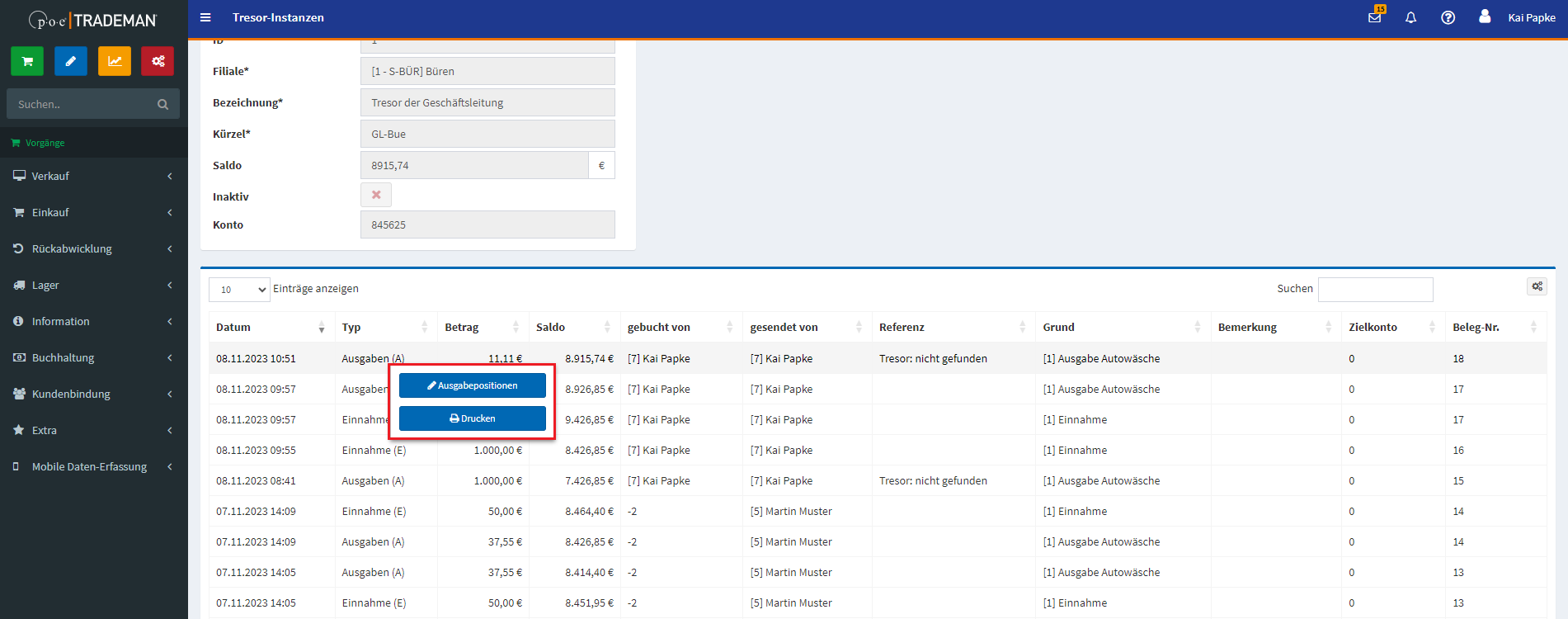Open the orange chart statistics button

pyautogui.click(x=115, y=61)
